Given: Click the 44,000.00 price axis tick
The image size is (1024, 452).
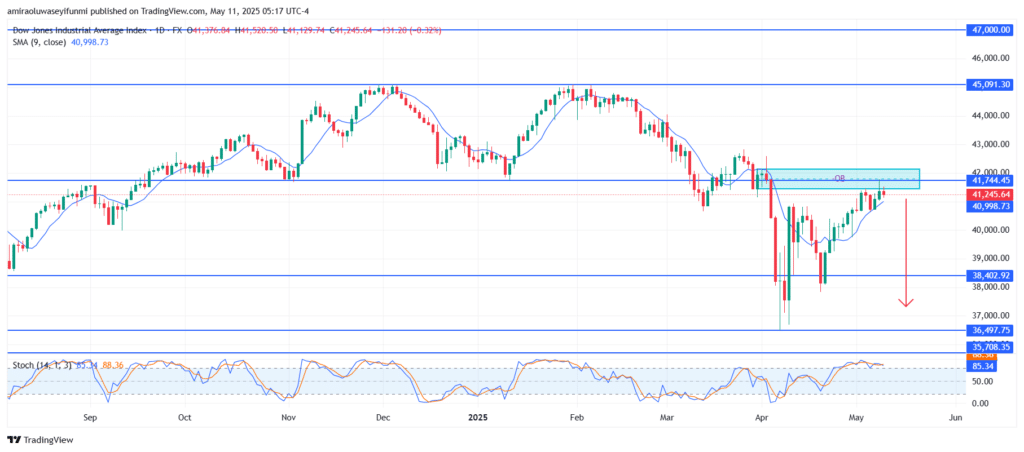Looking at the screenshot, I should tap(989, 116).
